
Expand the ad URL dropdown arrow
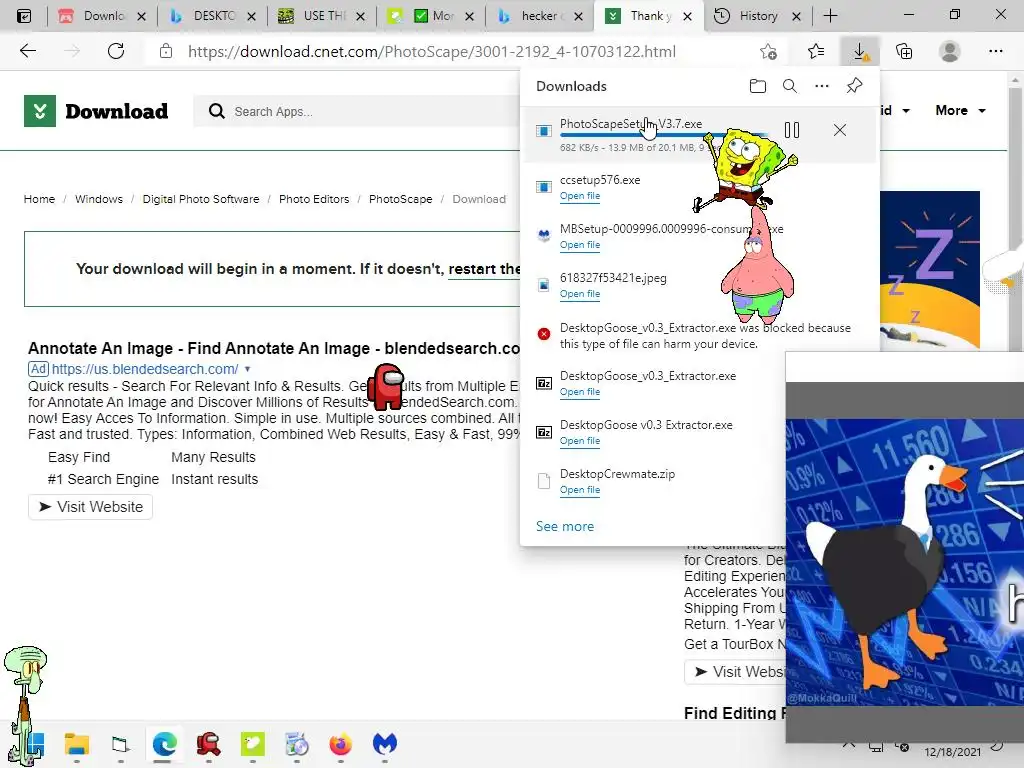(x=248, y=369)
